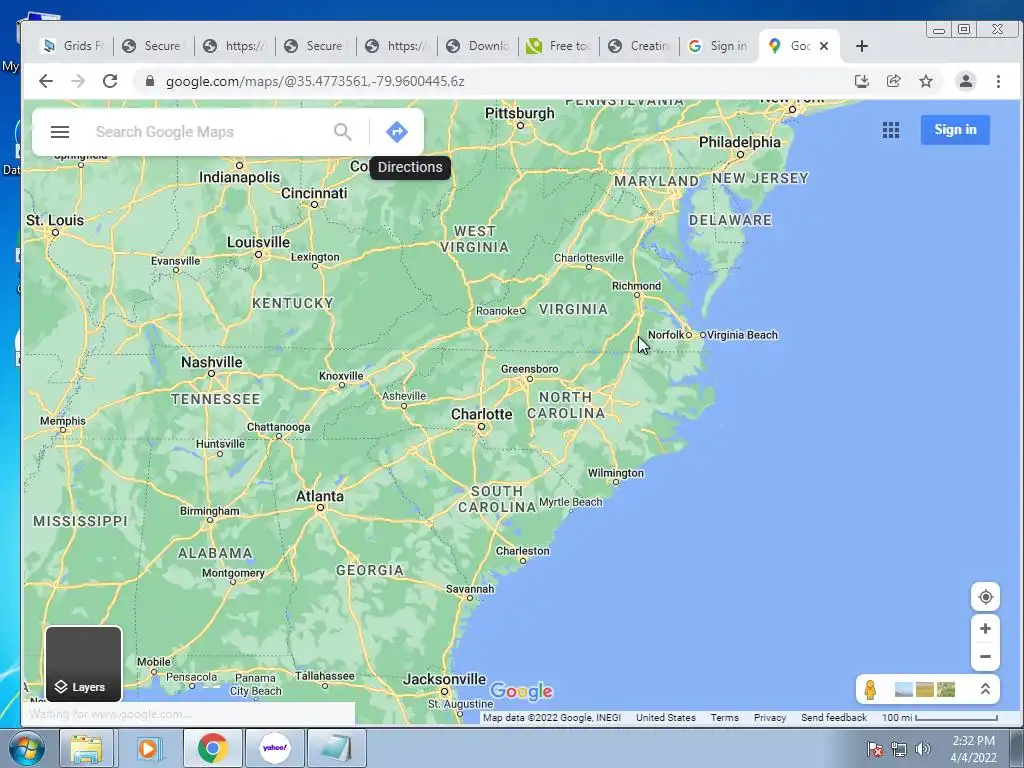
Task: Click the volume speaker tray icon
Action: pos(923,749)
